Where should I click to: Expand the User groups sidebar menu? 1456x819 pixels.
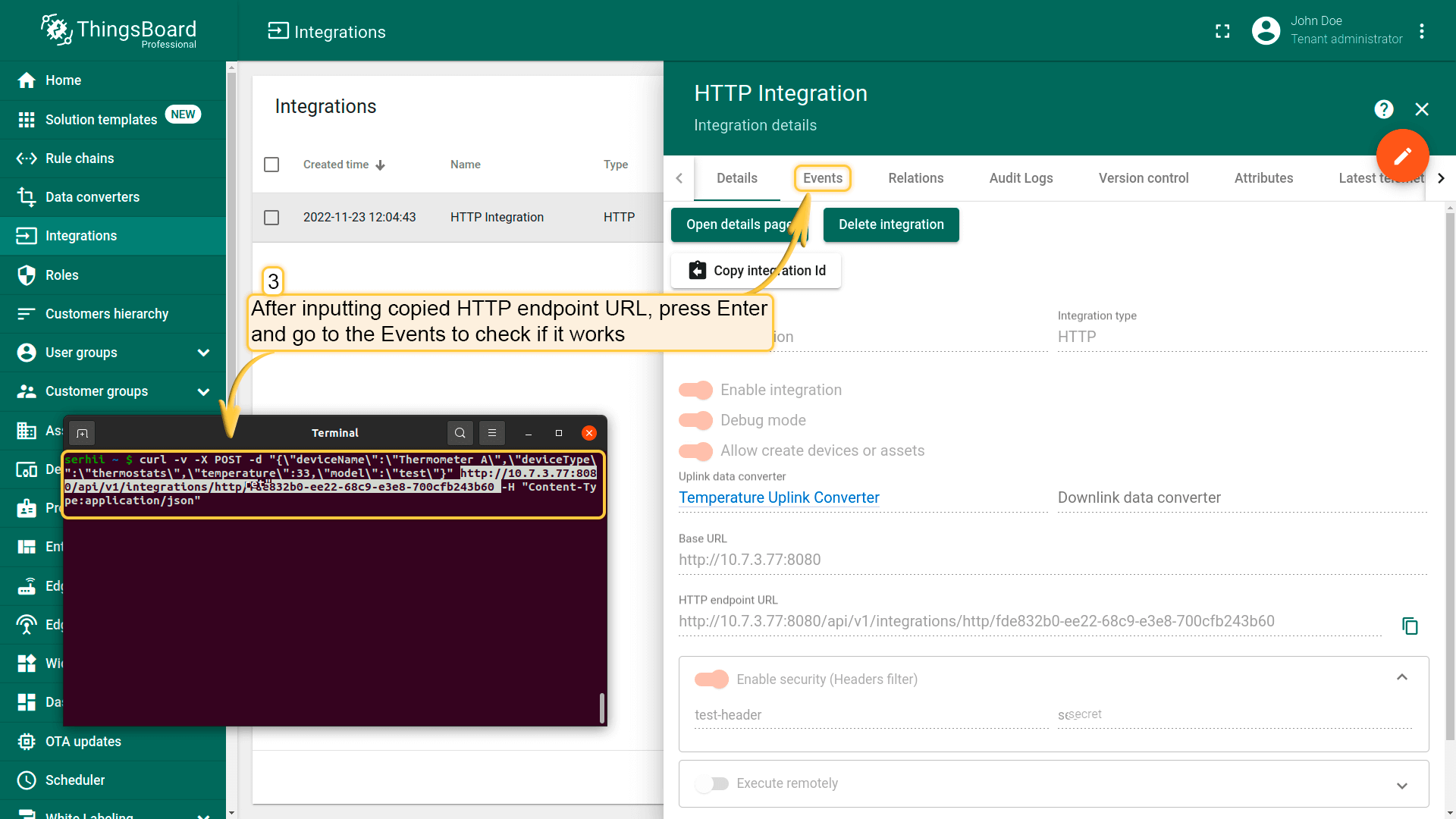point(203,353)
